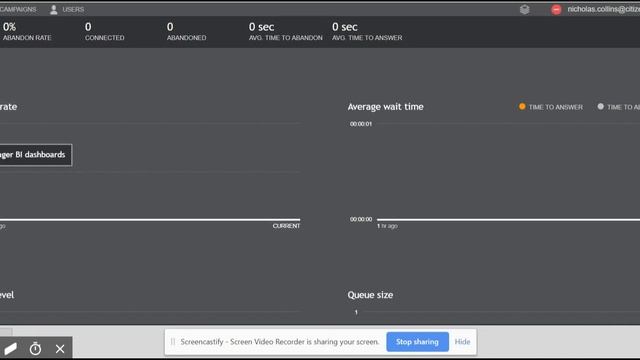Select the Screencastify pen drawing tool
Screen dimensions: 640x360
click(x=11, y=349)
